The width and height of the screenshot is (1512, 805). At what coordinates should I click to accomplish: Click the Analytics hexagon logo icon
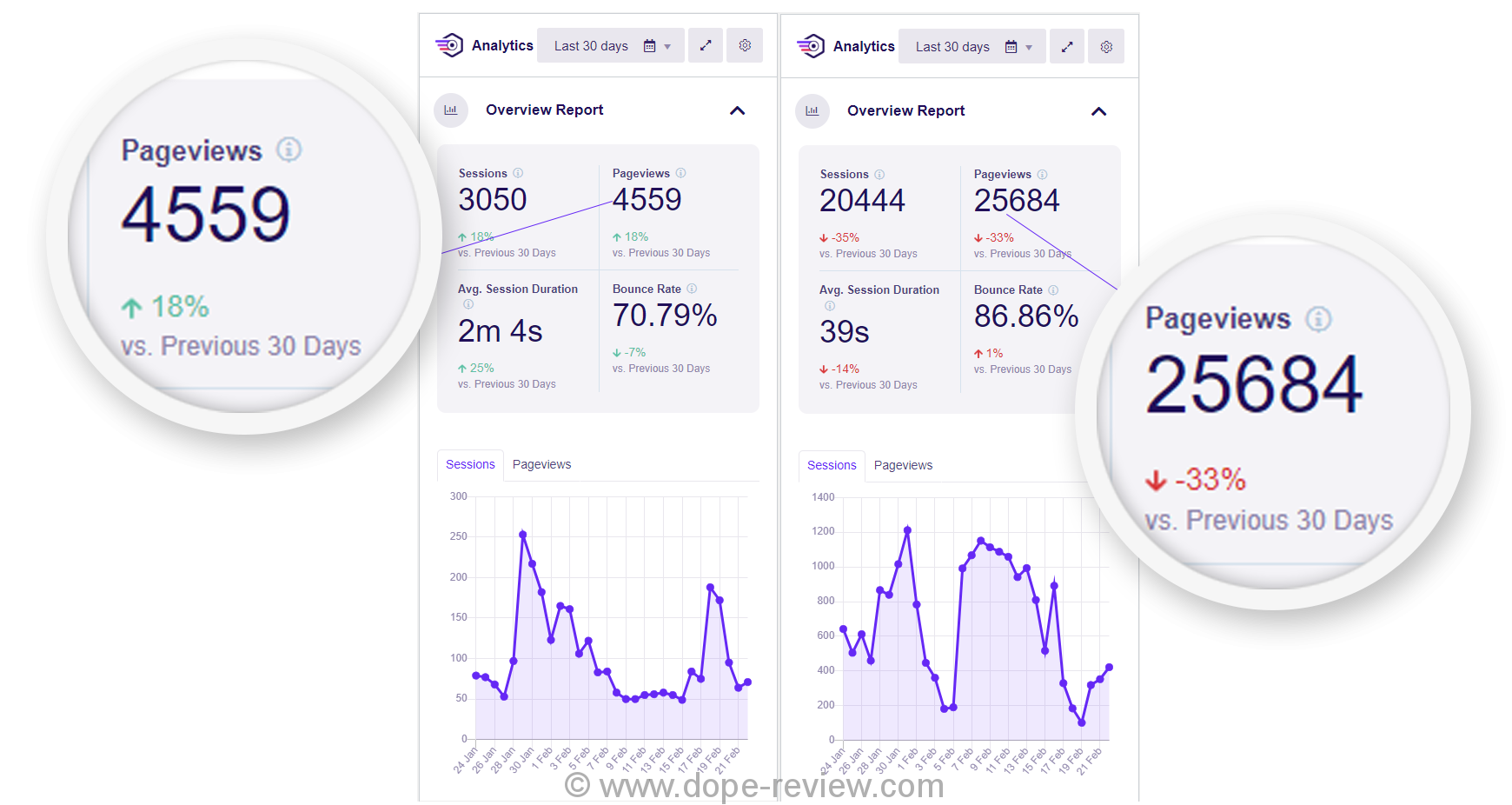click(450, 45)
